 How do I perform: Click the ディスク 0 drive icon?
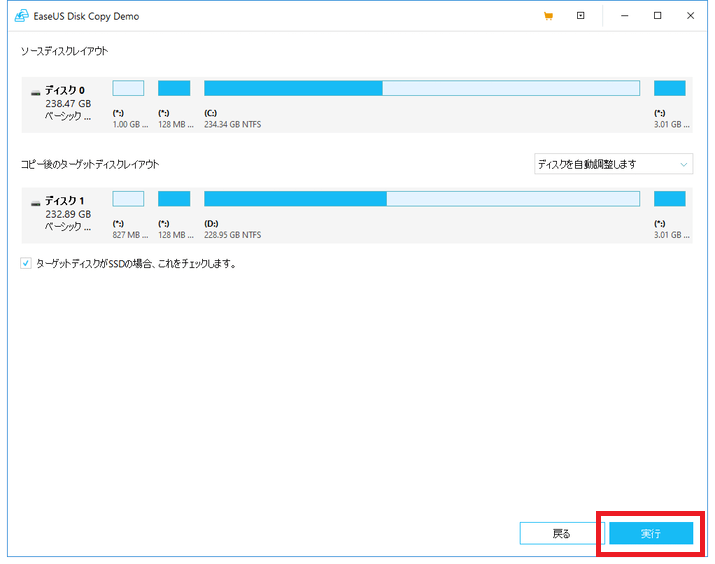click(x=36, y=91)
